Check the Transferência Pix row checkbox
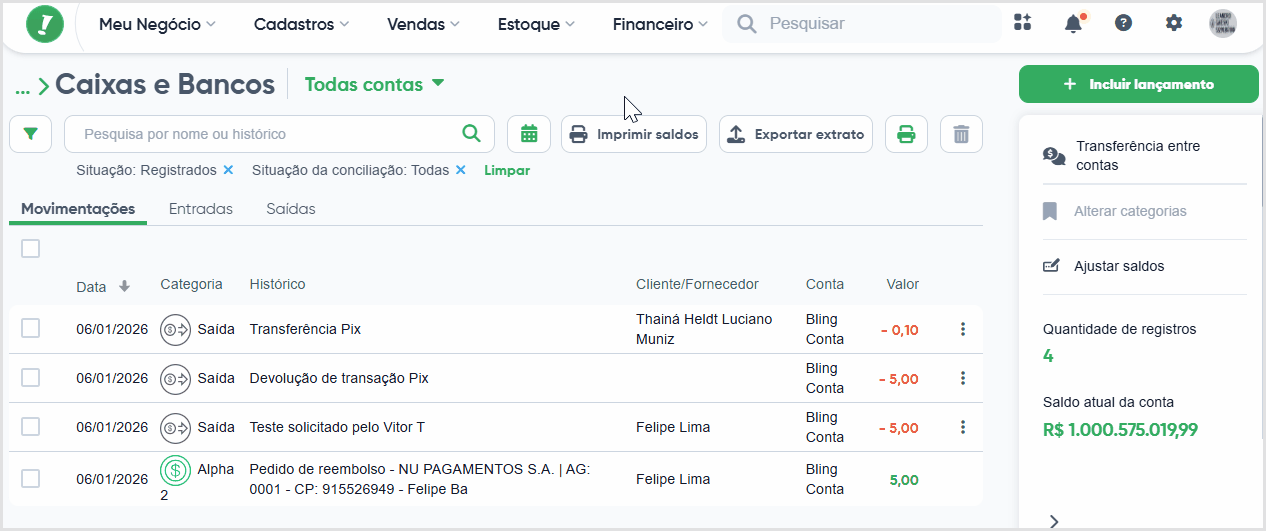This screenshot has width=1266, height=531. tap(31, 328)
